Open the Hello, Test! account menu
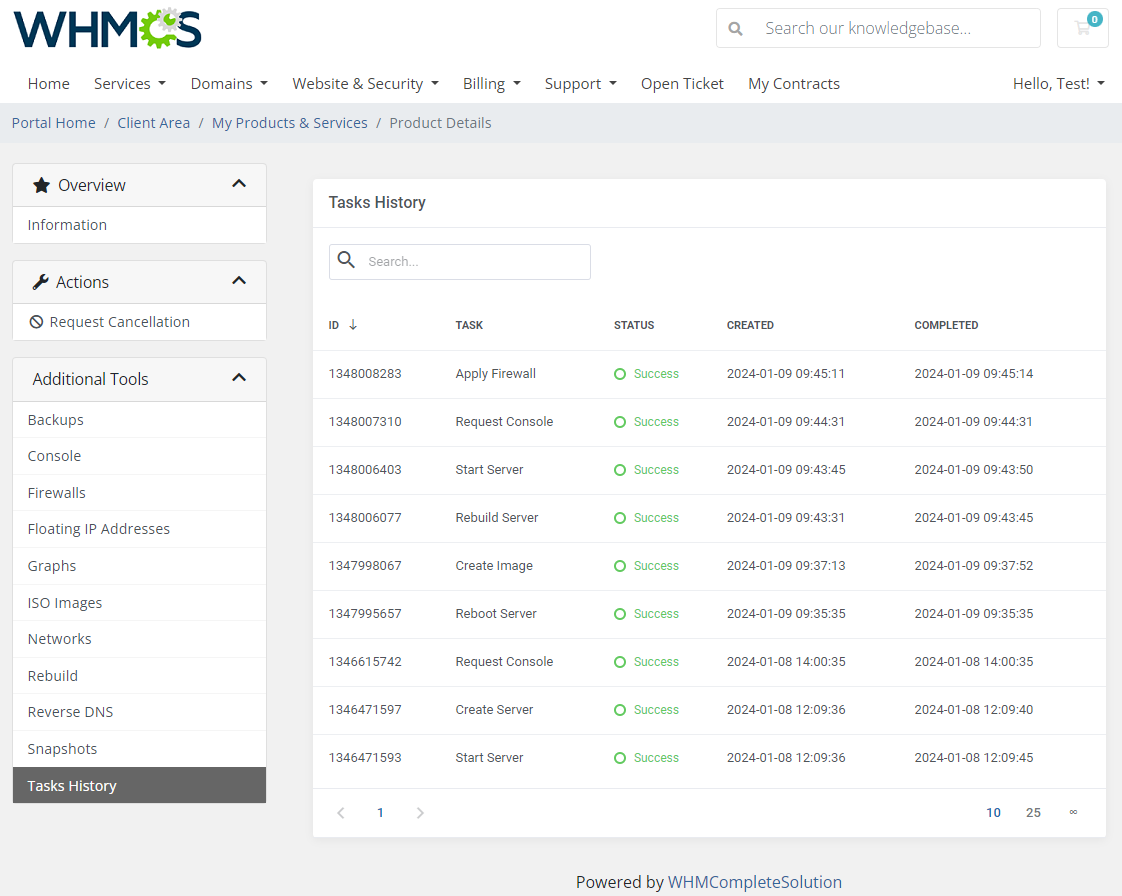The image size is (1122, 896). point(1058,84)
